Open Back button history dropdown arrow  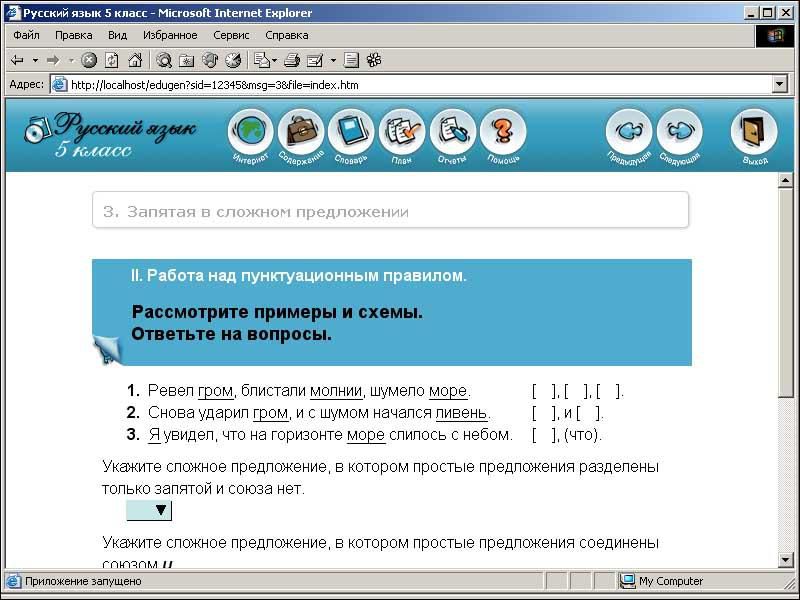35,60
